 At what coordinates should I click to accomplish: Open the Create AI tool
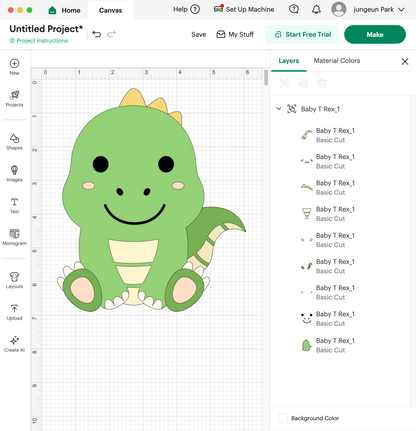14,344
